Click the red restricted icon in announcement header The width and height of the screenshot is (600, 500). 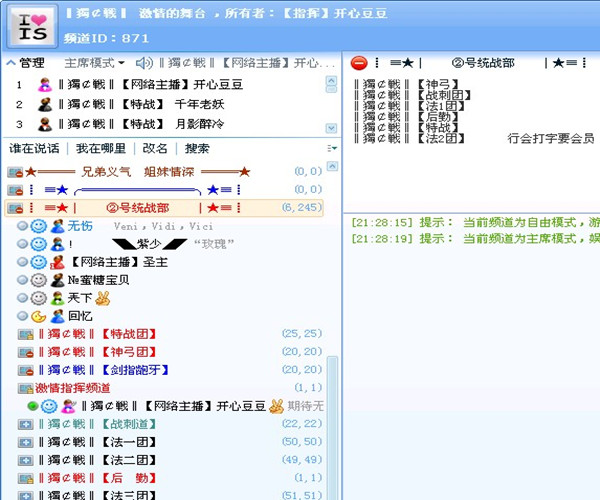(x=359, y=63)
